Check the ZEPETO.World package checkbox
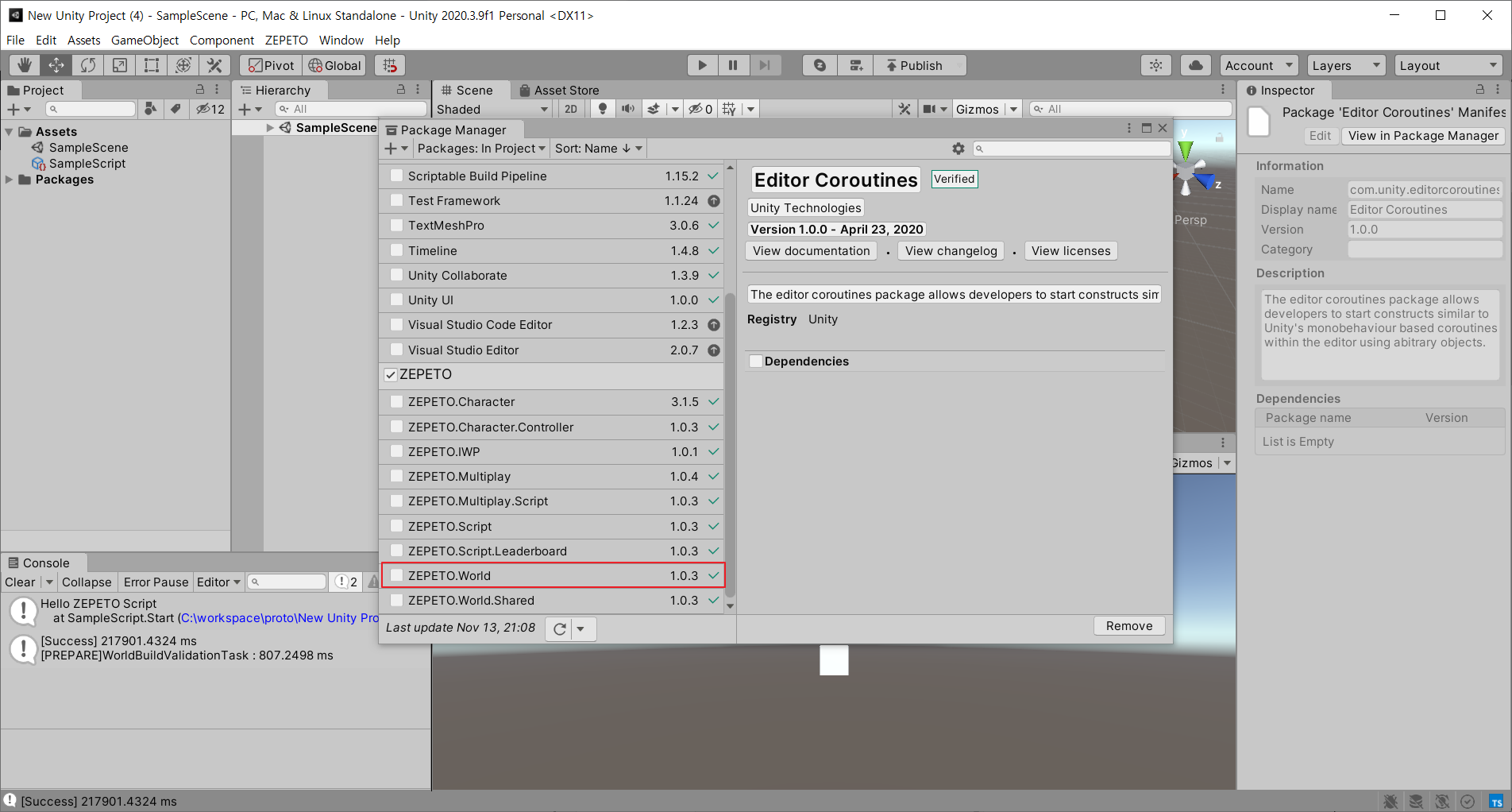 click(396, 575)
